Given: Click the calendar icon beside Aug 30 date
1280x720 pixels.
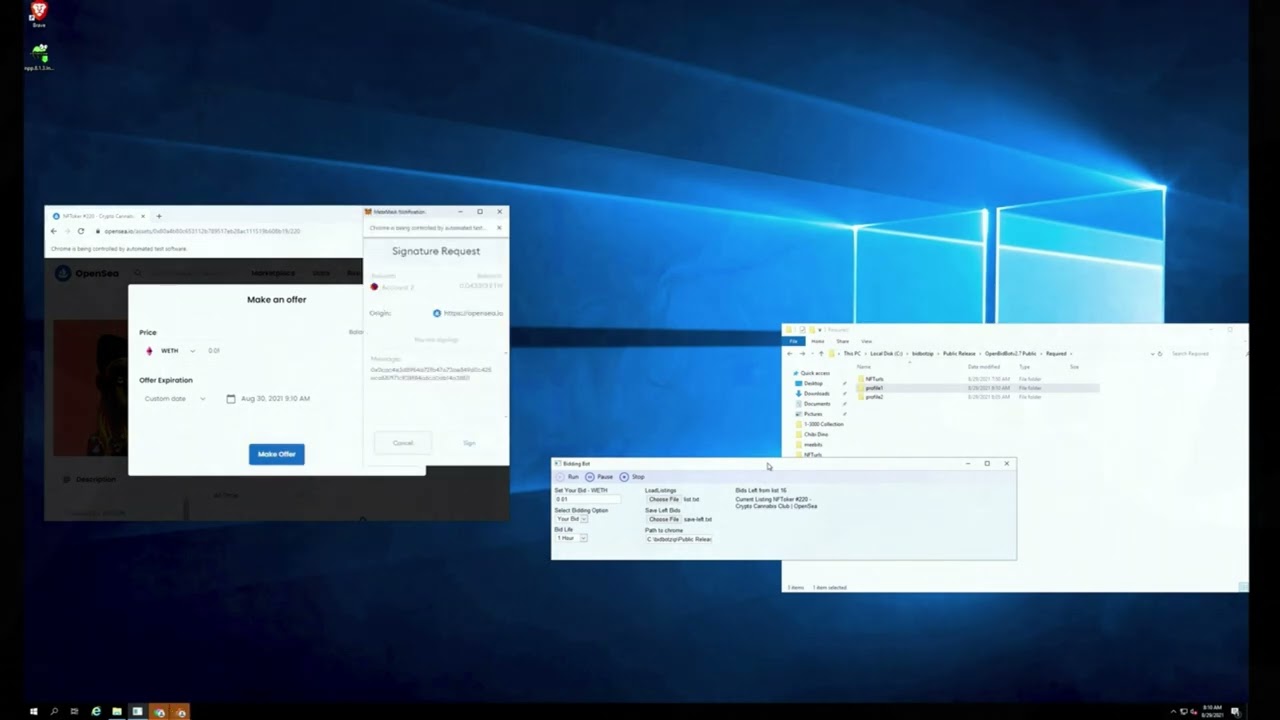Looking at the screenshot, I should [231, 398].
